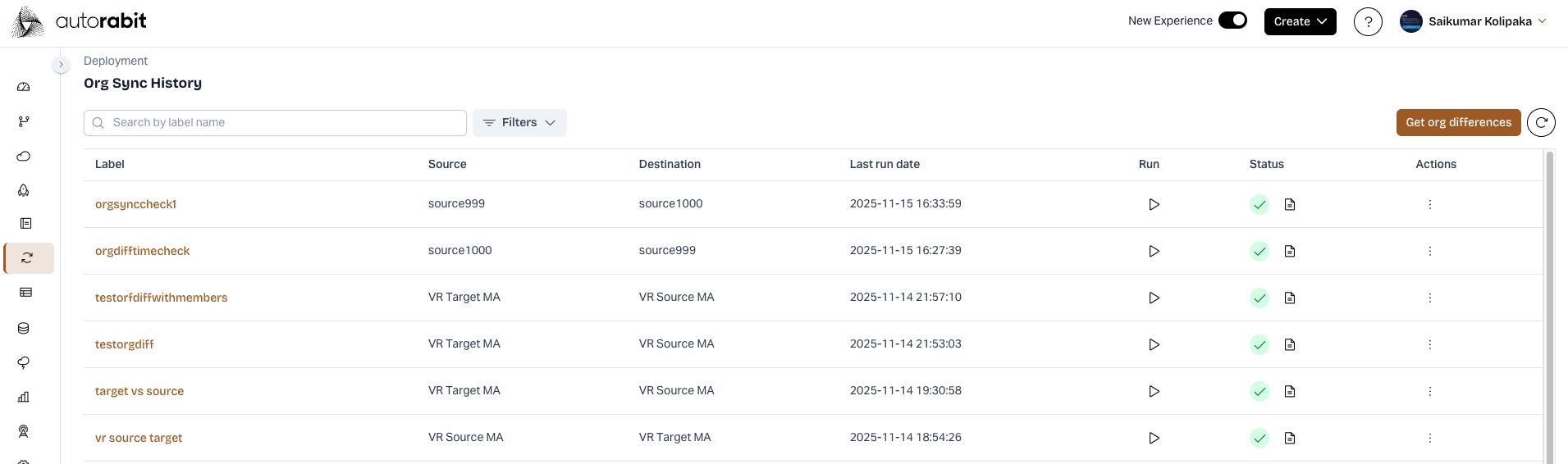The width and height of the screenshot is (1568, 464).
Task: Click the refresh icon next to Get org differences
Action: [1541, 122]
